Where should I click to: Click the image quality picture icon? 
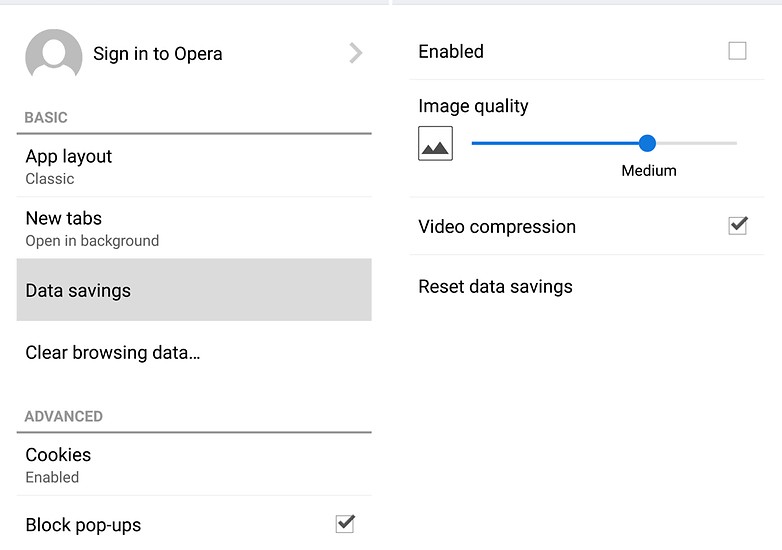coord(435,144)
